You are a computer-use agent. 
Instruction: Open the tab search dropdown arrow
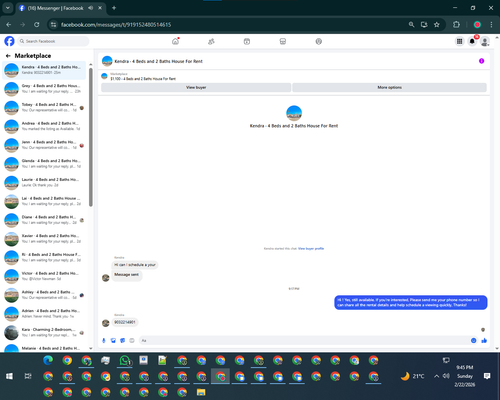[7, 8]
